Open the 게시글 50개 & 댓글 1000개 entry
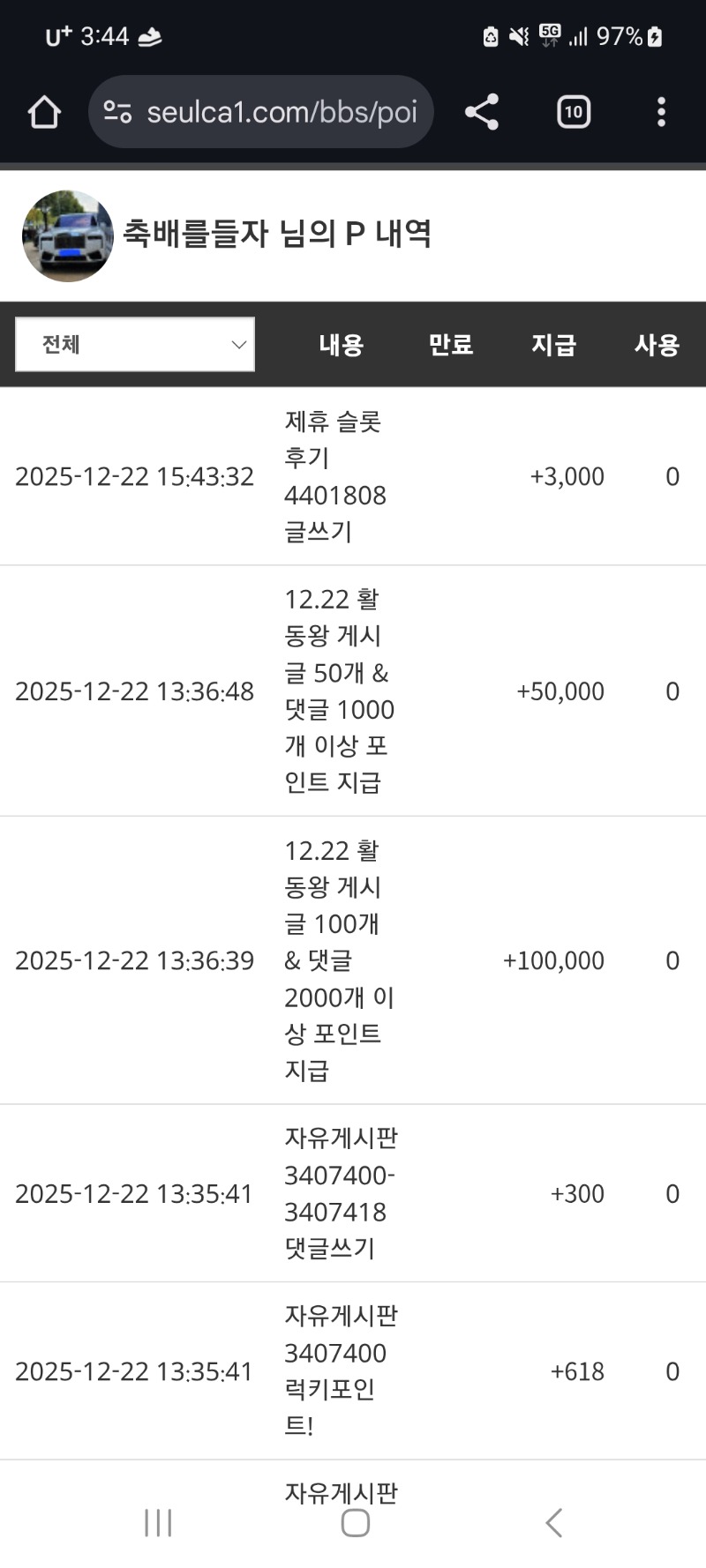This screenshot has height=1568, width=706. [x=338, y=691]
